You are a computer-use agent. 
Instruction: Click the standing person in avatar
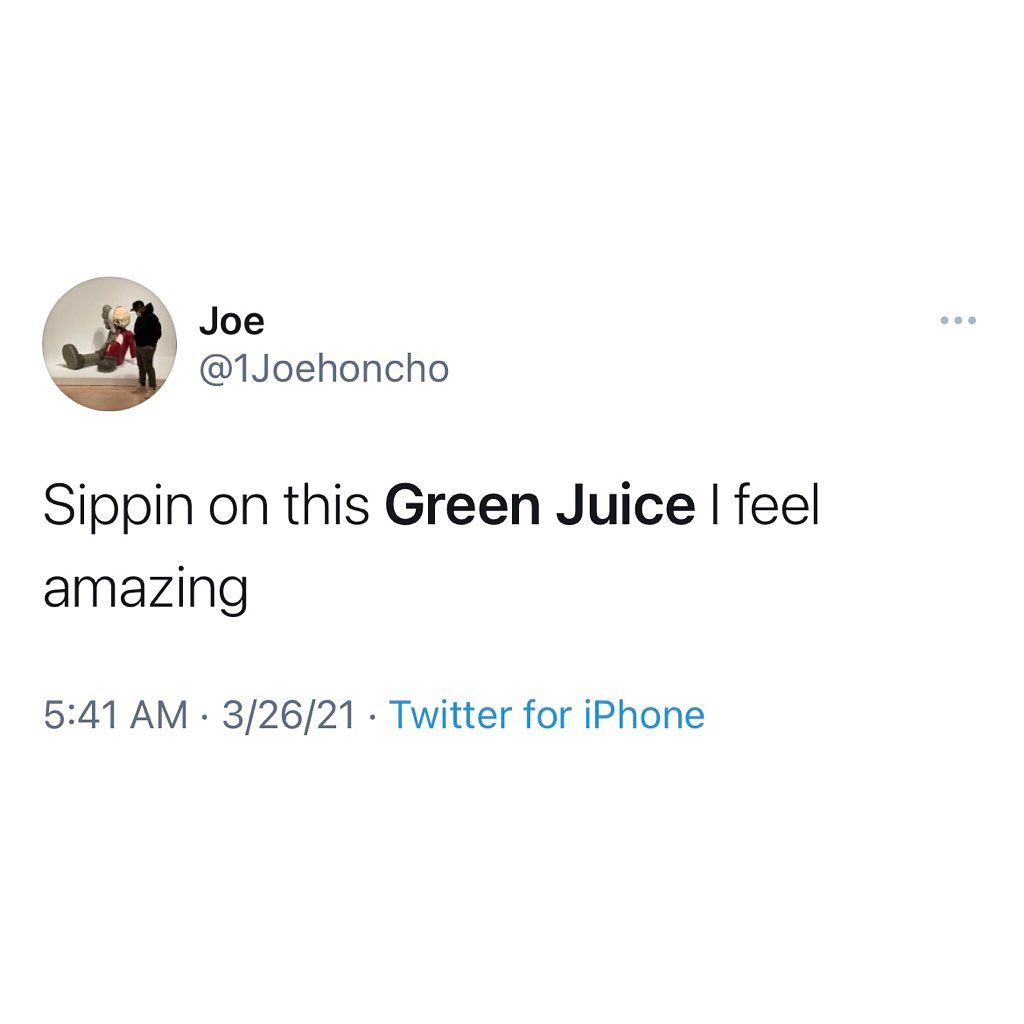(146, 345)
